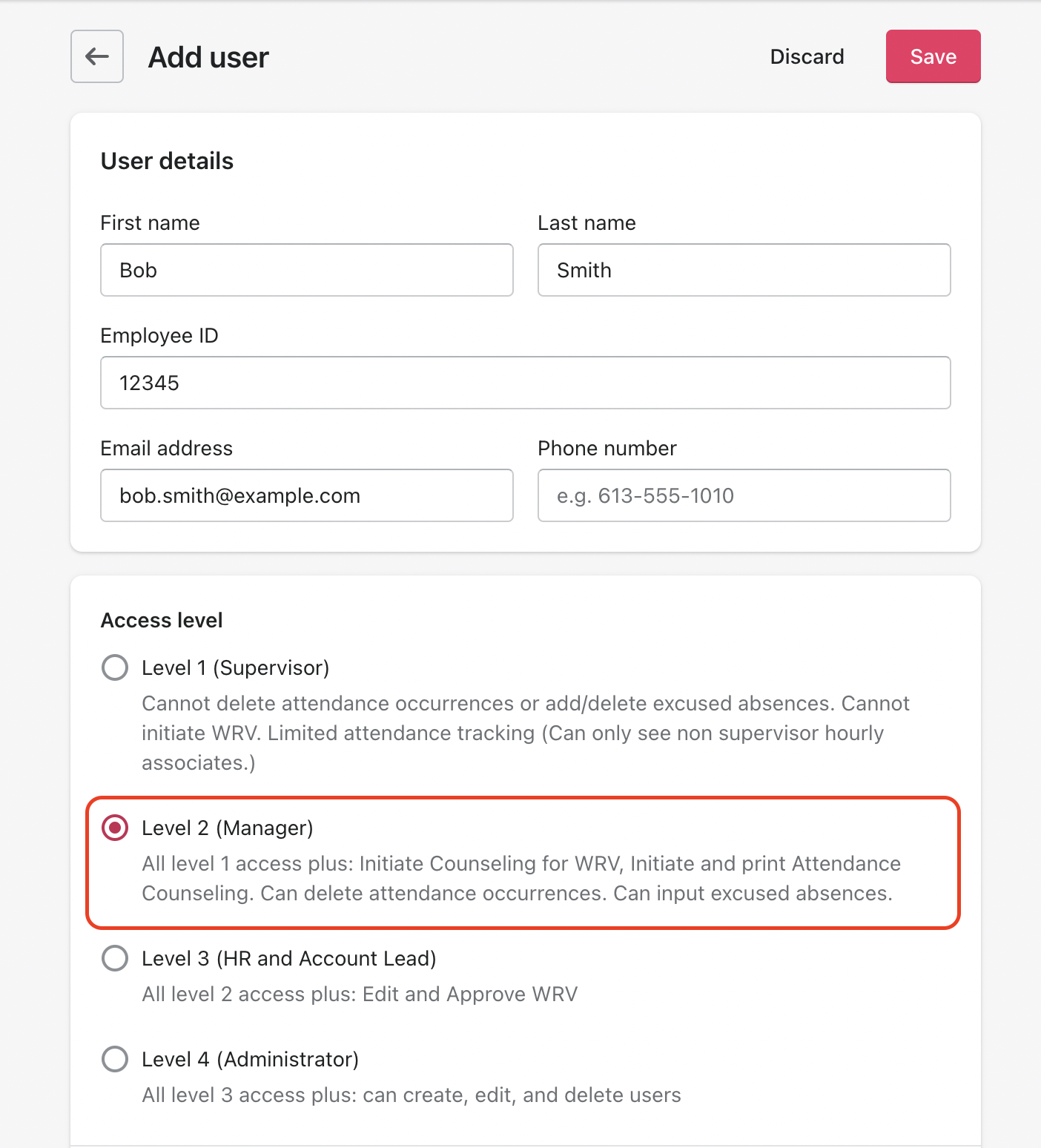This screenshot has height=1148, width=1041.
Task: Click into the Last name field containing Smith
Action: tap(744, 270)
